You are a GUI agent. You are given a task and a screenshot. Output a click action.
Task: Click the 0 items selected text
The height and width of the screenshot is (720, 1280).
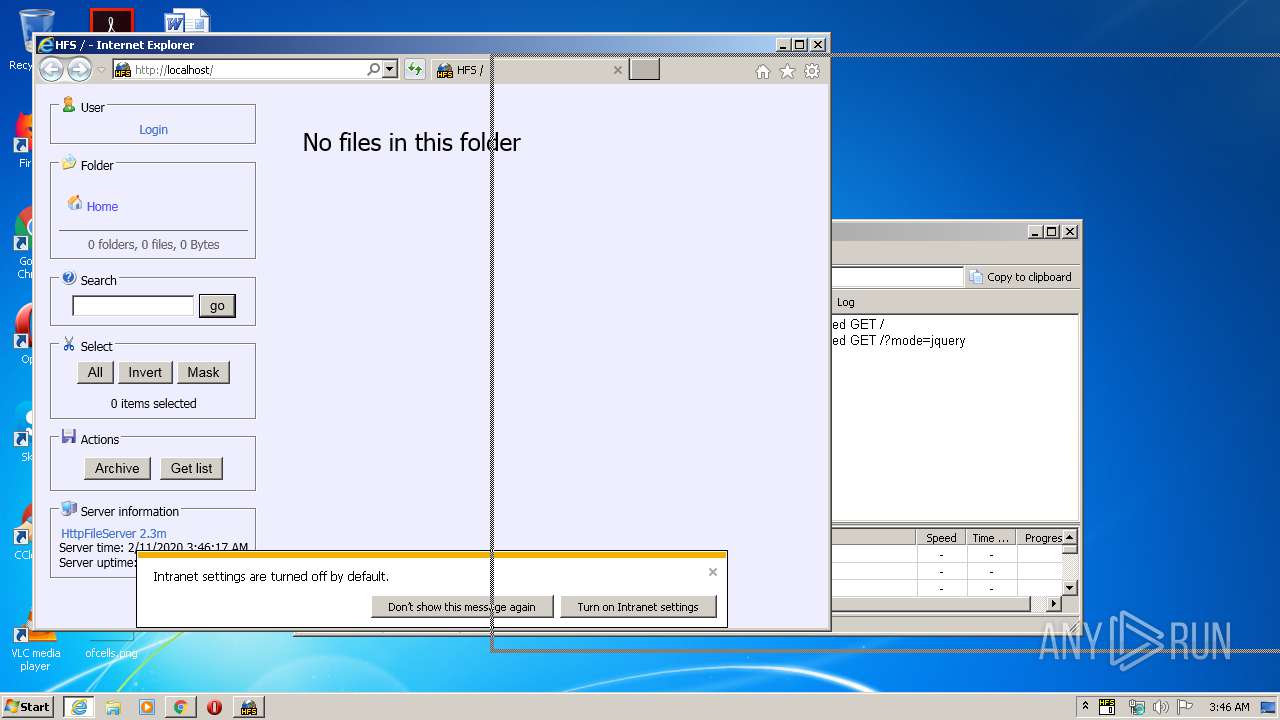[x=153, y=404]
